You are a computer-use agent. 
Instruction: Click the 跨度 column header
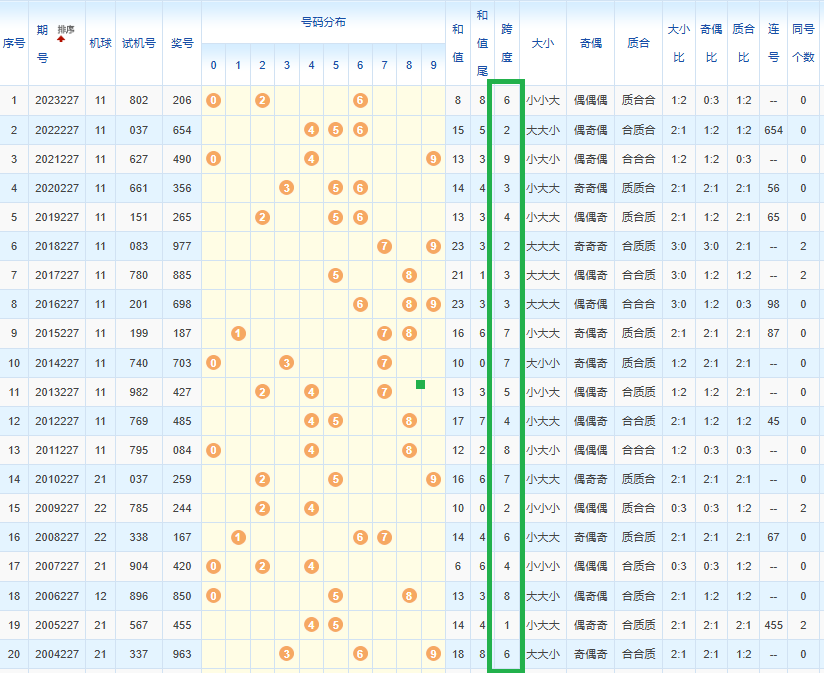point(506,43)
